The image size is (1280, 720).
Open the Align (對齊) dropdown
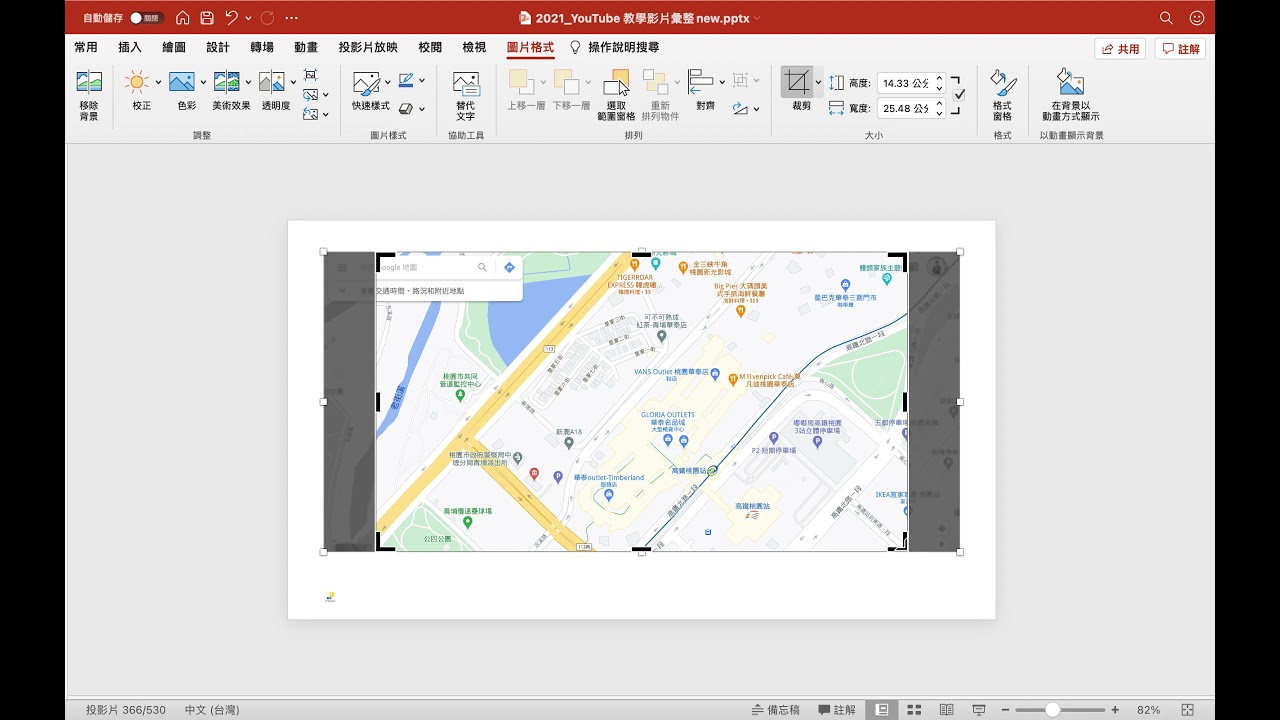pyautogui.click(x=705, y=90)
